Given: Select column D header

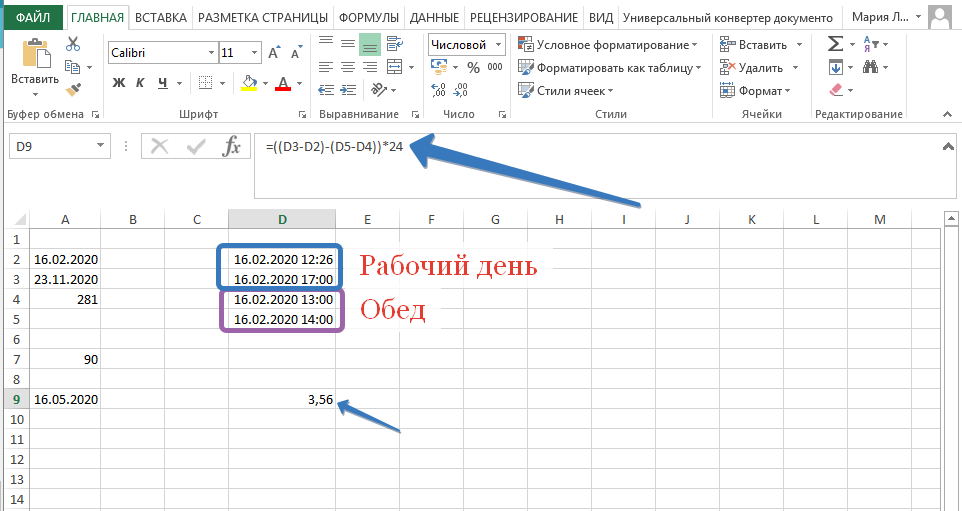Looking at the screenshot, I should 282,219.
